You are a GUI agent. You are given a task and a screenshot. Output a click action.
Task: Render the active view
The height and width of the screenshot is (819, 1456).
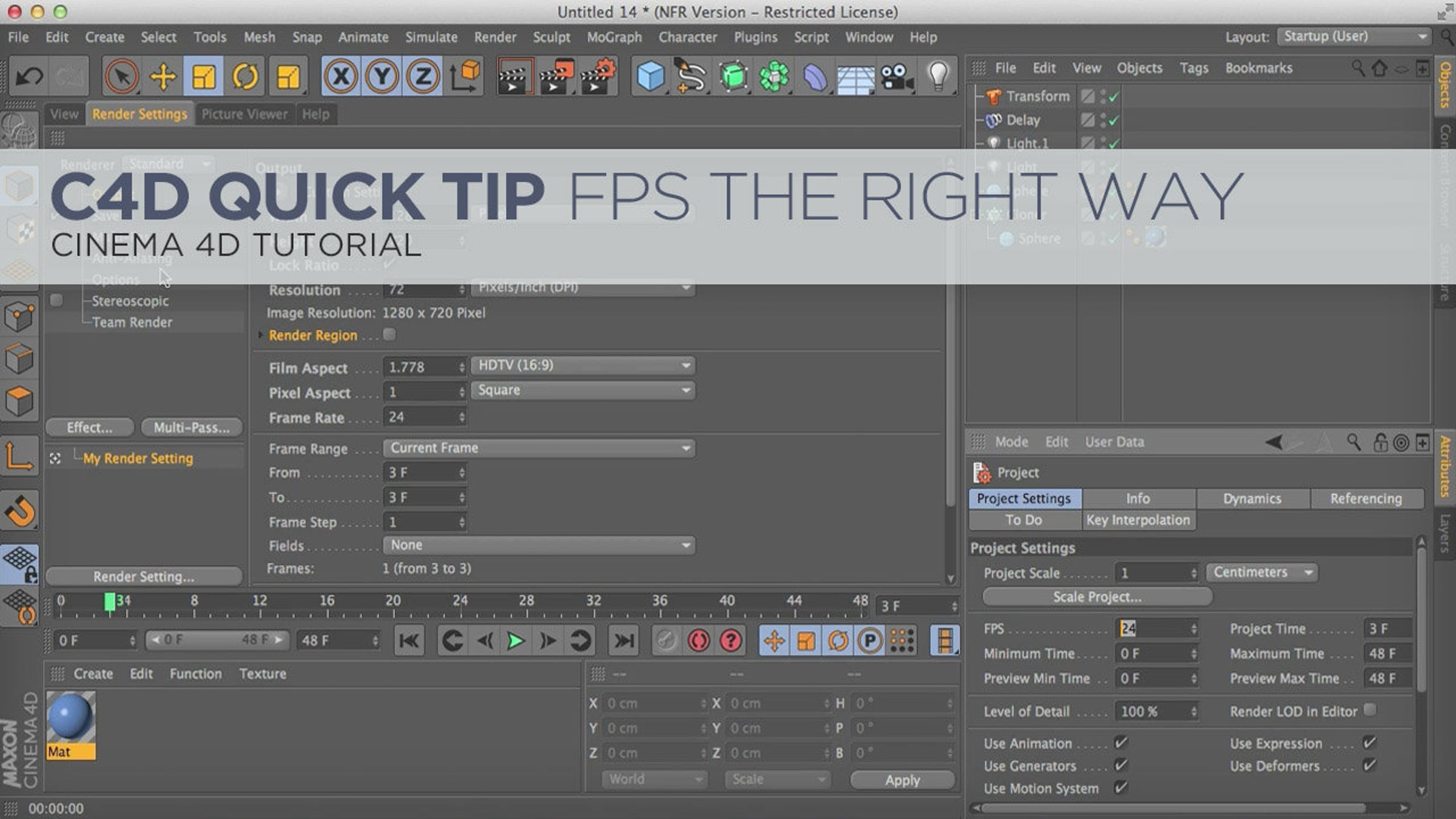(x=514, y=76)
